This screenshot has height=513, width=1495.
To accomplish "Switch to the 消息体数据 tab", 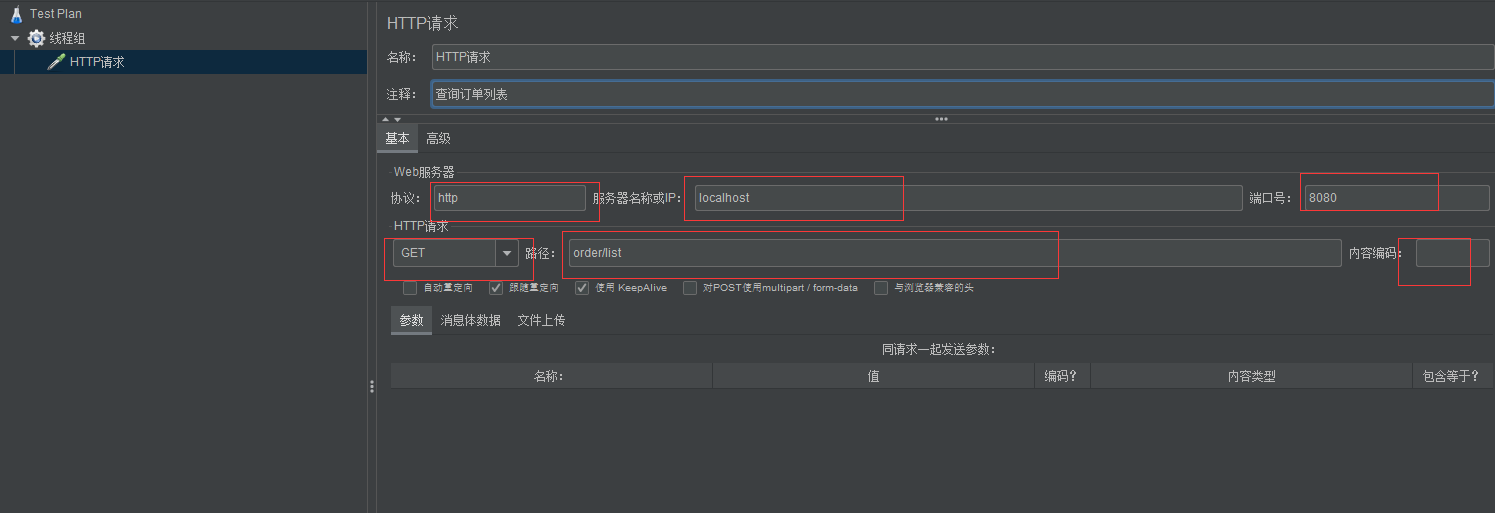I will (471, 321).
